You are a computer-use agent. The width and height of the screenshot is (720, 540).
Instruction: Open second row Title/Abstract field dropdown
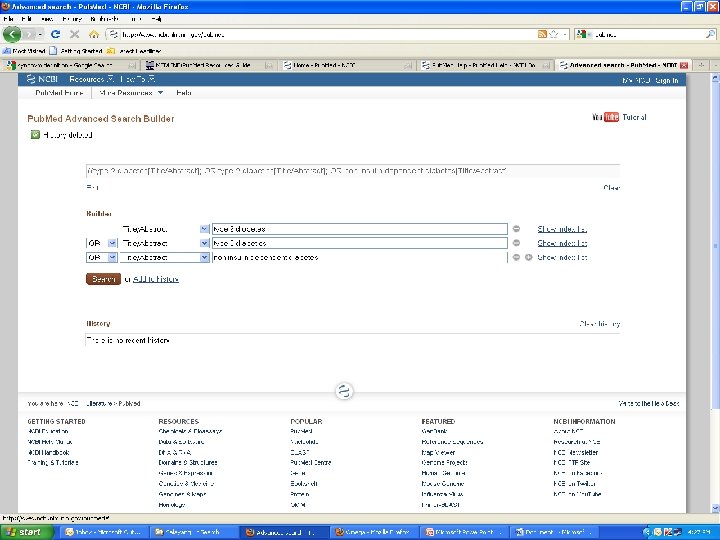click(204, 243)
